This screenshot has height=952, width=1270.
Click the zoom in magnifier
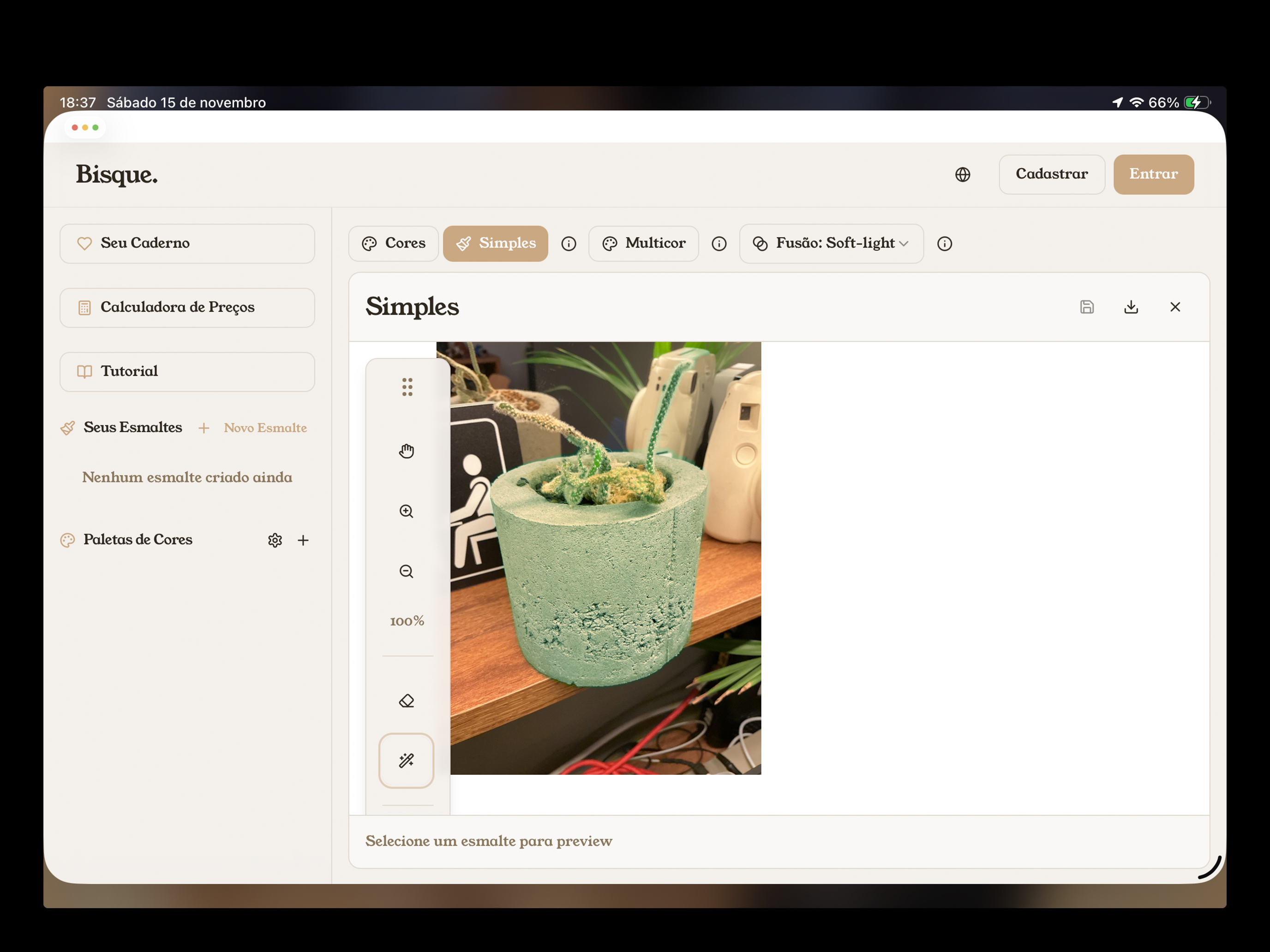[x=407, y=512]
